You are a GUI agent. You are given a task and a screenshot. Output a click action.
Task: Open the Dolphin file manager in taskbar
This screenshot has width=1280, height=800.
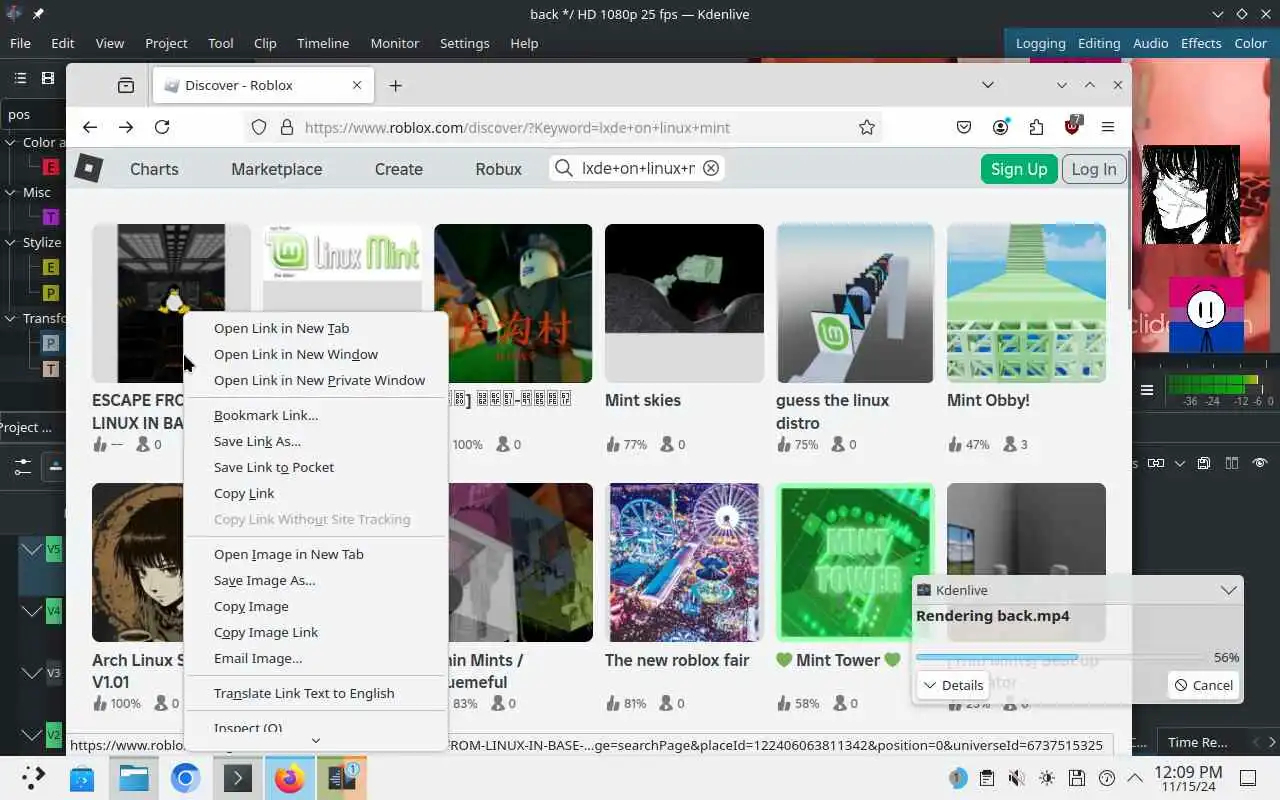point(134,778)
